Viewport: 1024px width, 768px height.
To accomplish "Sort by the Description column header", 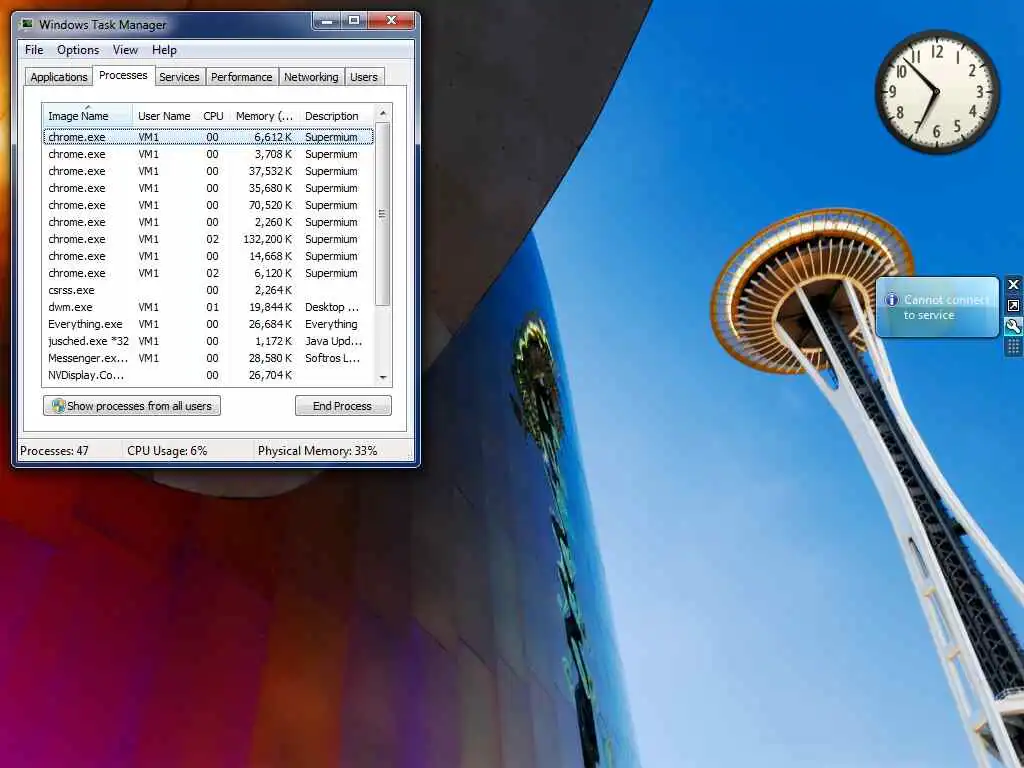I will [x=336, y=116].
